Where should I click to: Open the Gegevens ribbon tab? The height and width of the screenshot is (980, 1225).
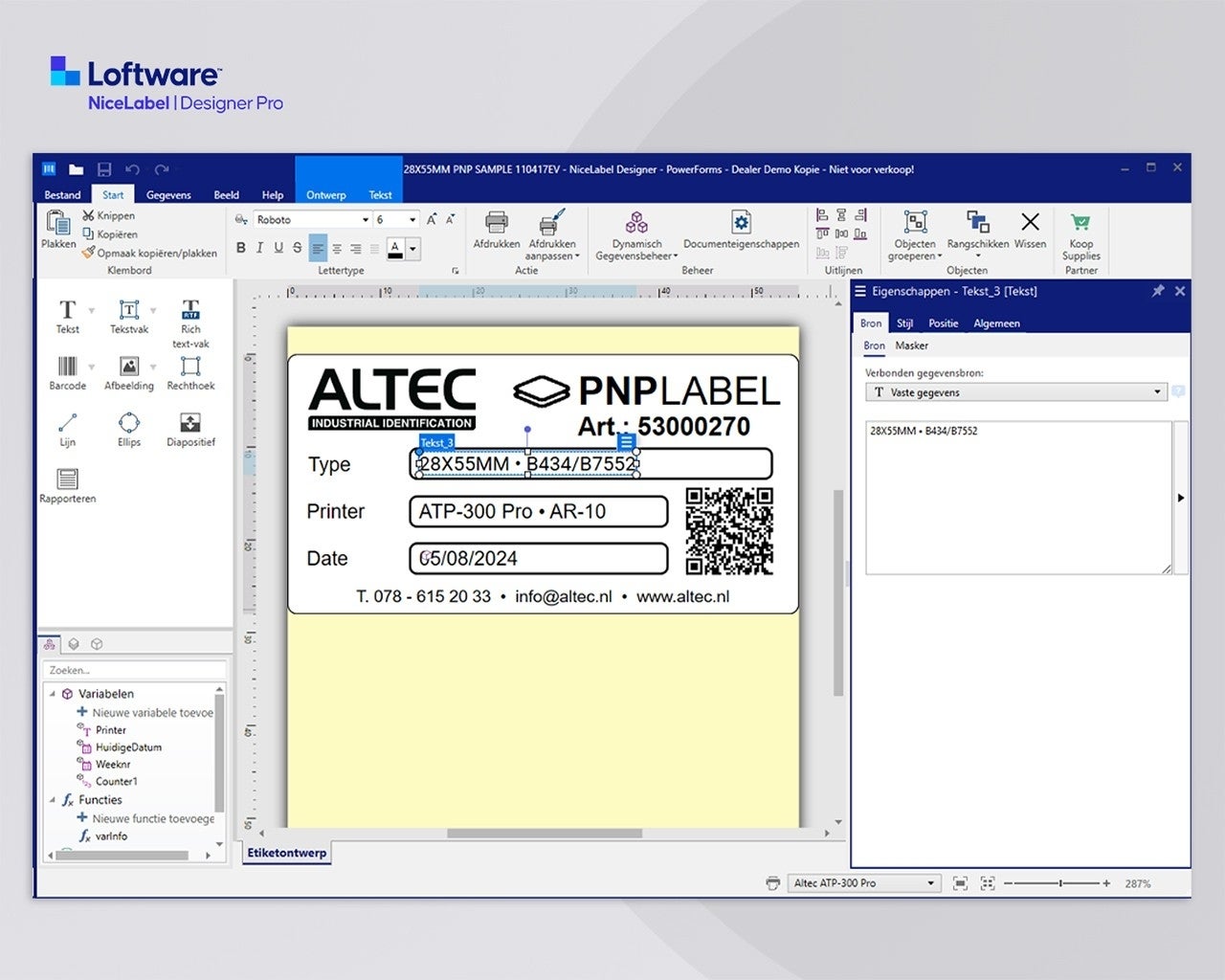point(168,195)
